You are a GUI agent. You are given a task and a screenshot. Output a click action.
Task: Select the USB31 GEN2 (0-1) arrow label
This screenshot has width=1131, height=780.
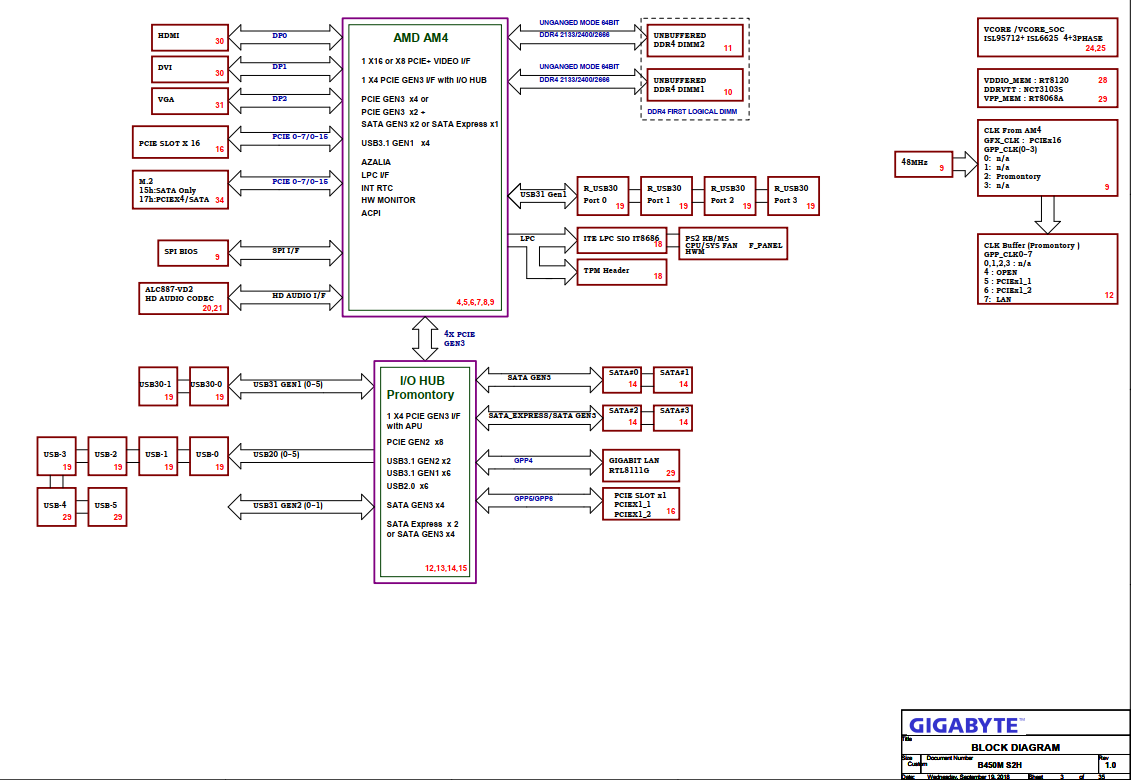[288, 505]
